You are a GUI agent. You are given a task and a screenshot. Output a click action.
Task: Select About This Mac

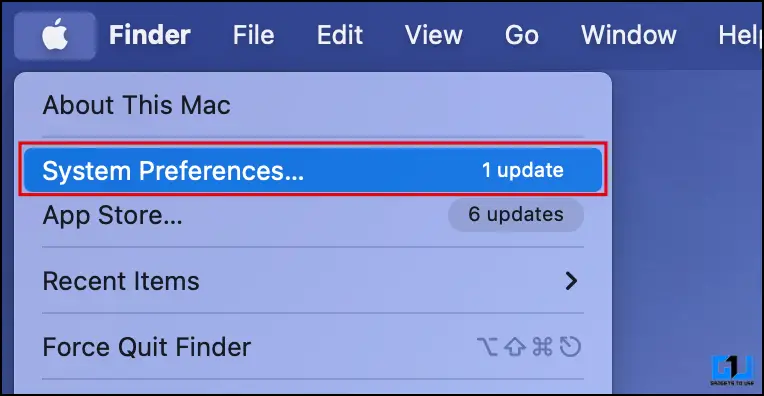point(136,105)
